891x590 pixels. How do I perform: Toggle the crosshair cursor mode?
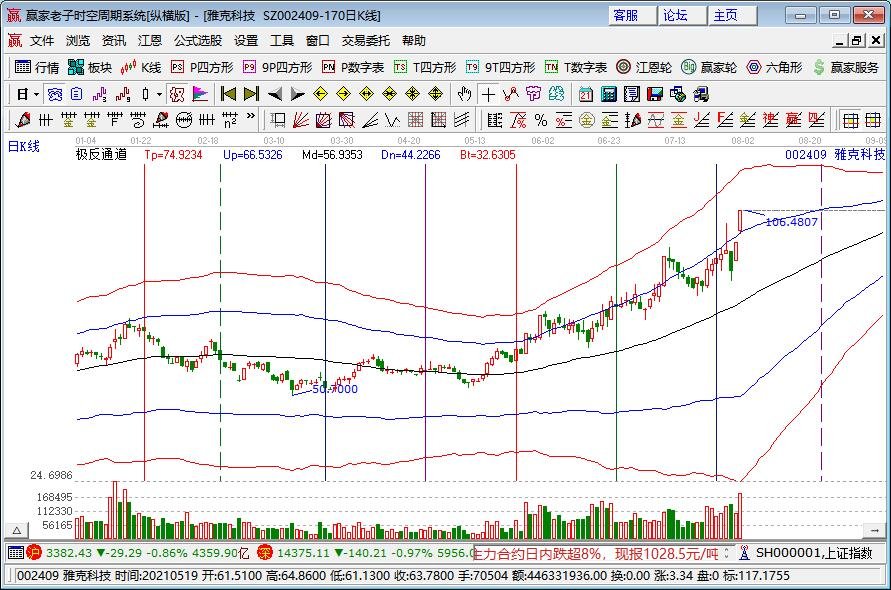488,94
